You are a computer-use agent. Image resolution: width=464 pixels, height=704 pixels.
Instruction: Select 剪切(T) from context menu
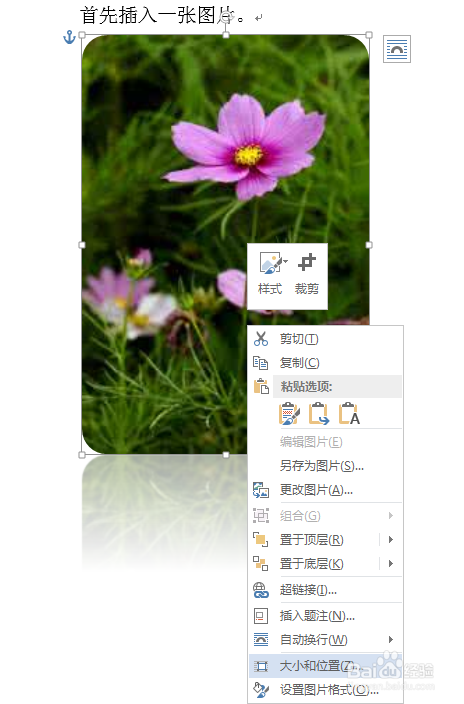point(326,339)
